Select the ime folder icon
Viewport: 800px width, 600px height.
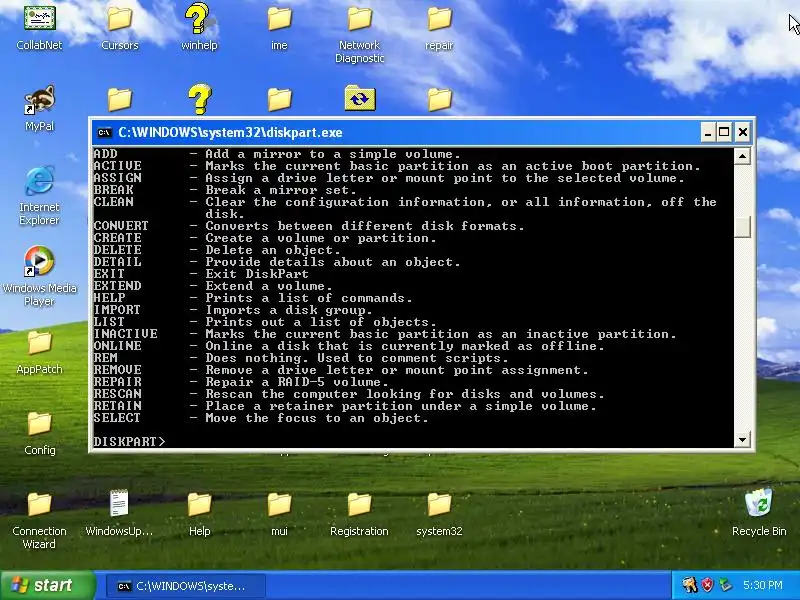[x=279, y=27]
